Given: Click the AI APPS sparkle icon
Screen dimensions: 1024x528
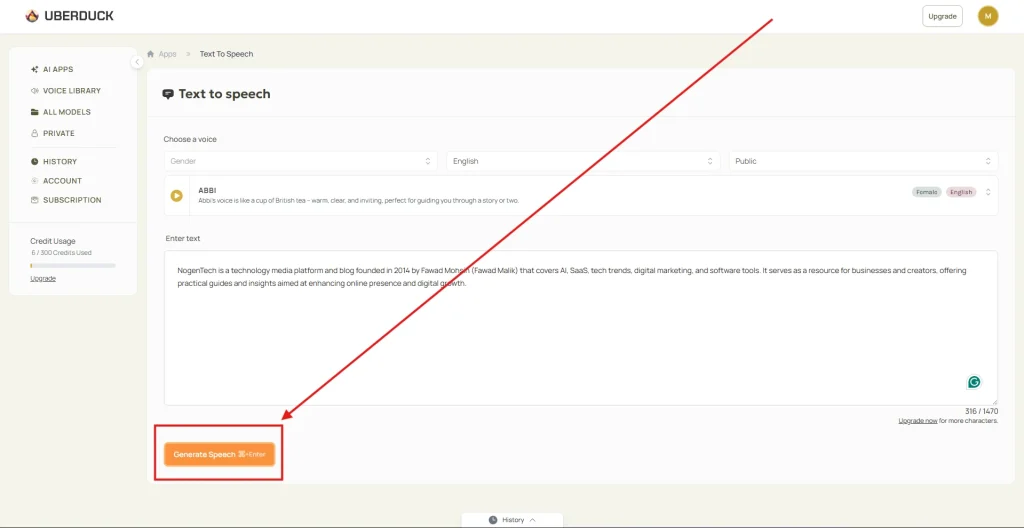Looking at the screenshot, I should point(35,69).
